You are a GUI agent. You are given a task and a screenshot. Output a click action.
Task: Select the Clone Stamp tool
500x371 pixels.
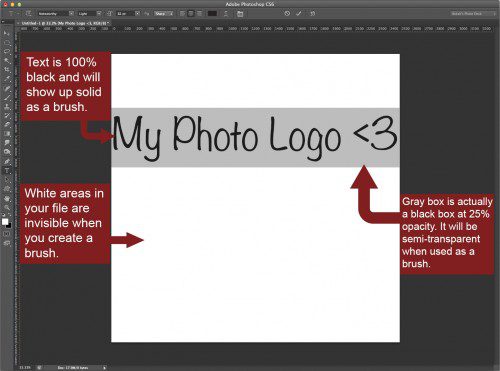pyautogui.click(x=6, y=107)
